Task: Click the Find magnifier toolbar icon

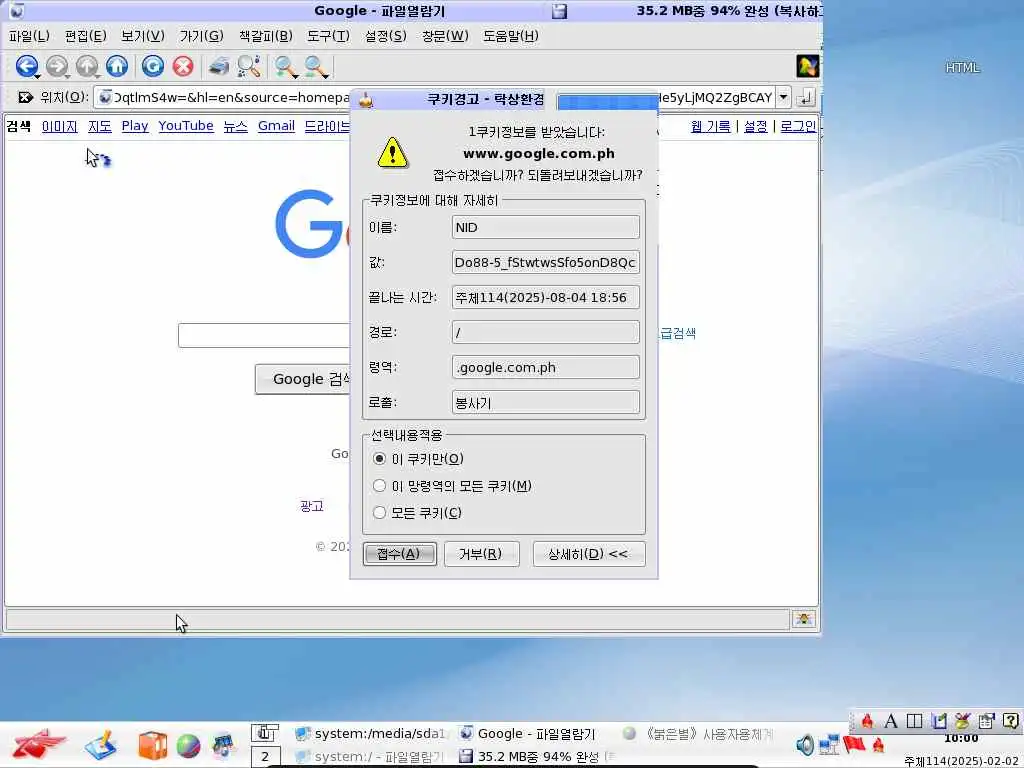Action: click(x=249, y=66)
